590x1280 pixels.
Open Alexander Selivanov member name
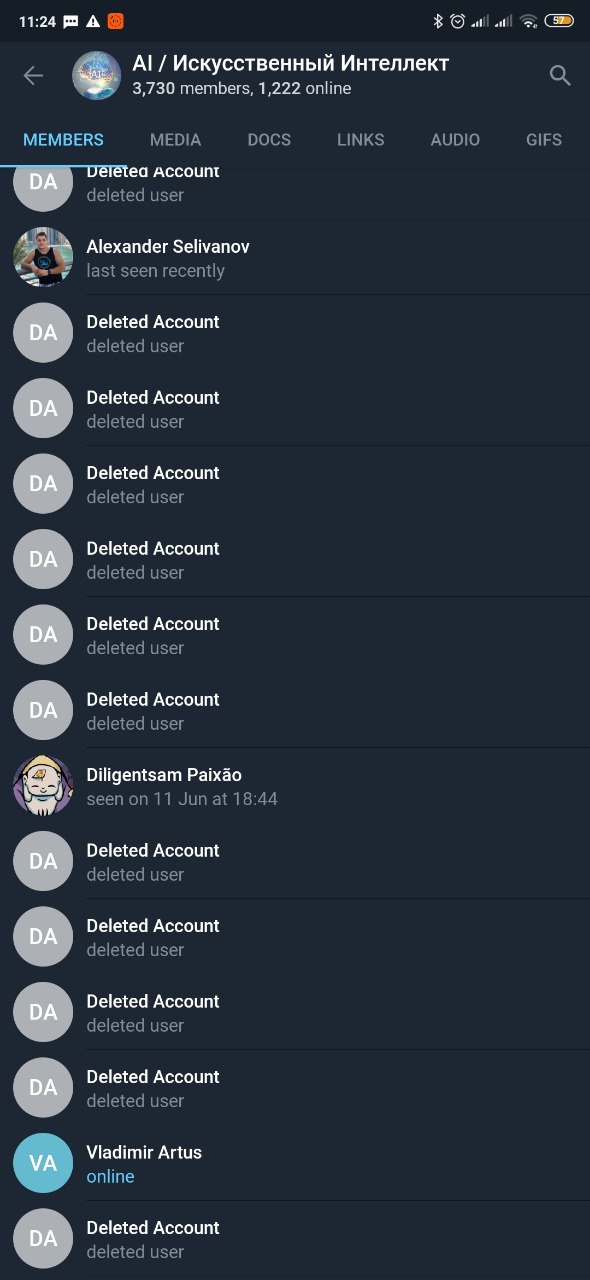pos(168,246)
